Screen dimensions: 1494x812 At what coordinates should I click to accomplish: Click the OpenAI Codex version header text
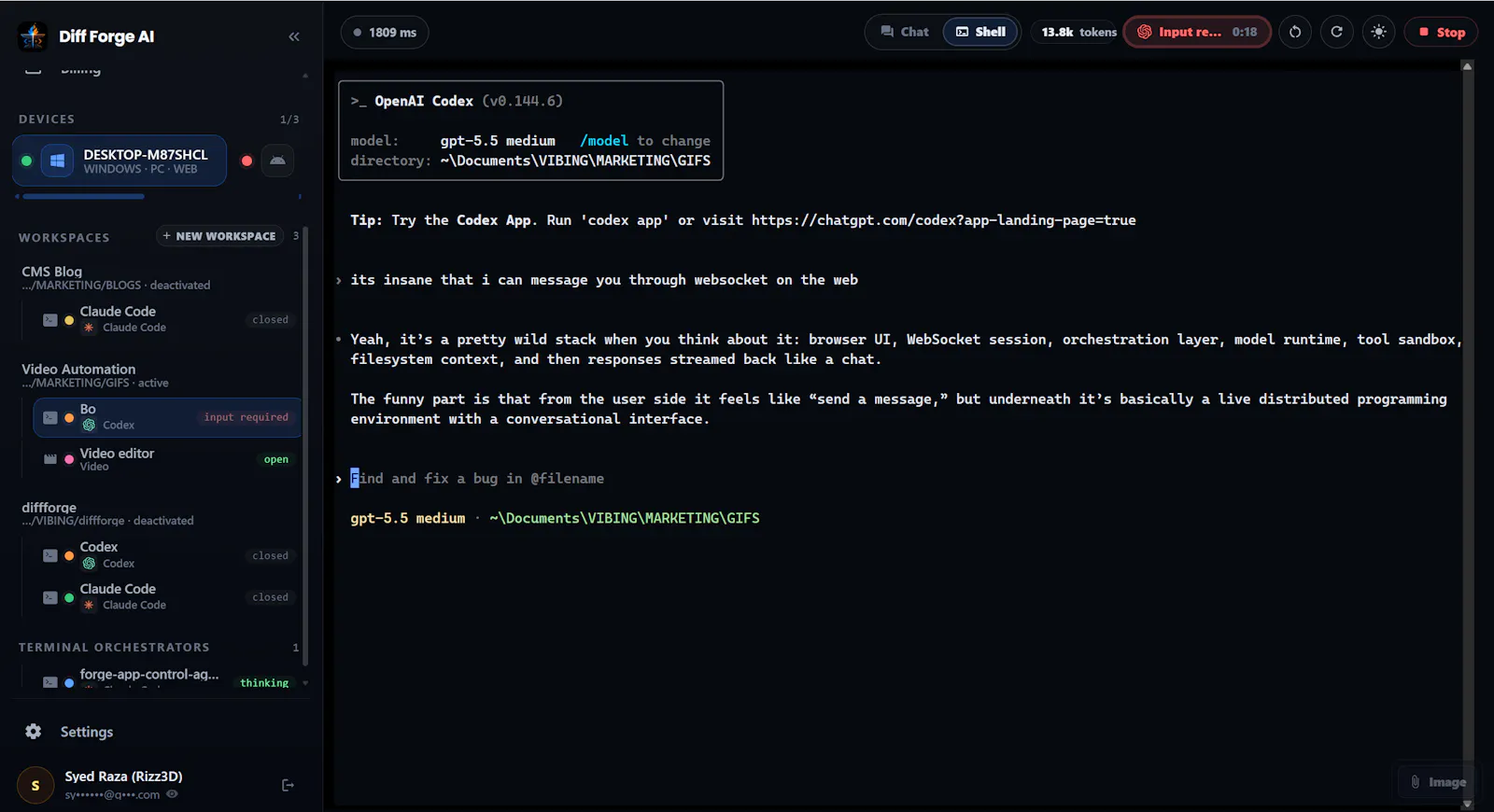click(x=457, y=101)
